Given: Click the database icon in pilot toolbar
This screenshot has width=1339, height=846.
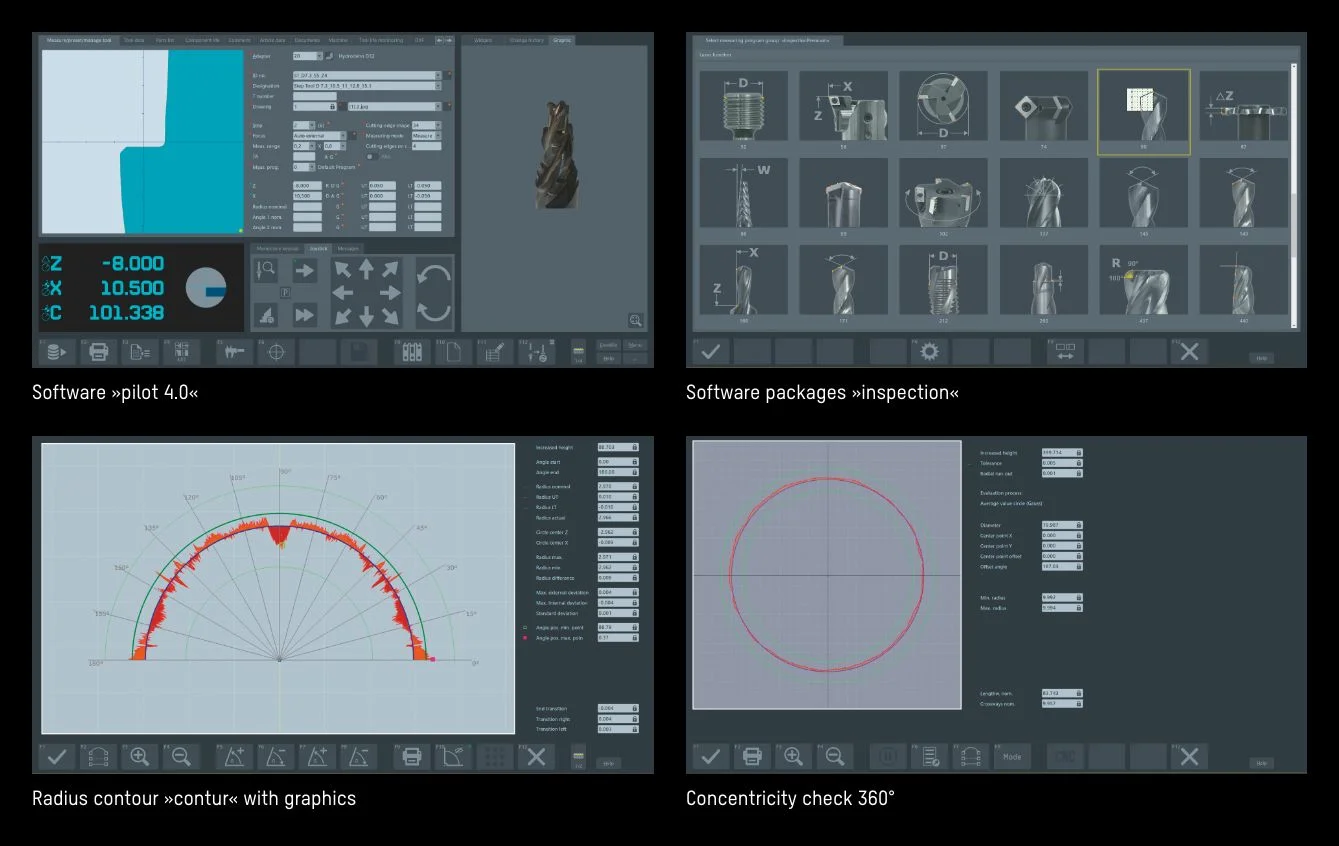Looking at the screenshot, I should pyautogui.click(x=57, y=352).
